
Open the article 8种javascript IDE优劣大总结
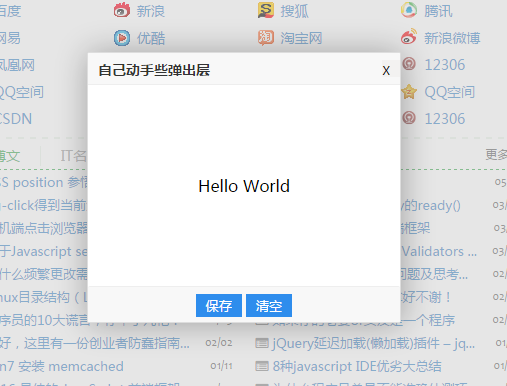pos(357,366)
